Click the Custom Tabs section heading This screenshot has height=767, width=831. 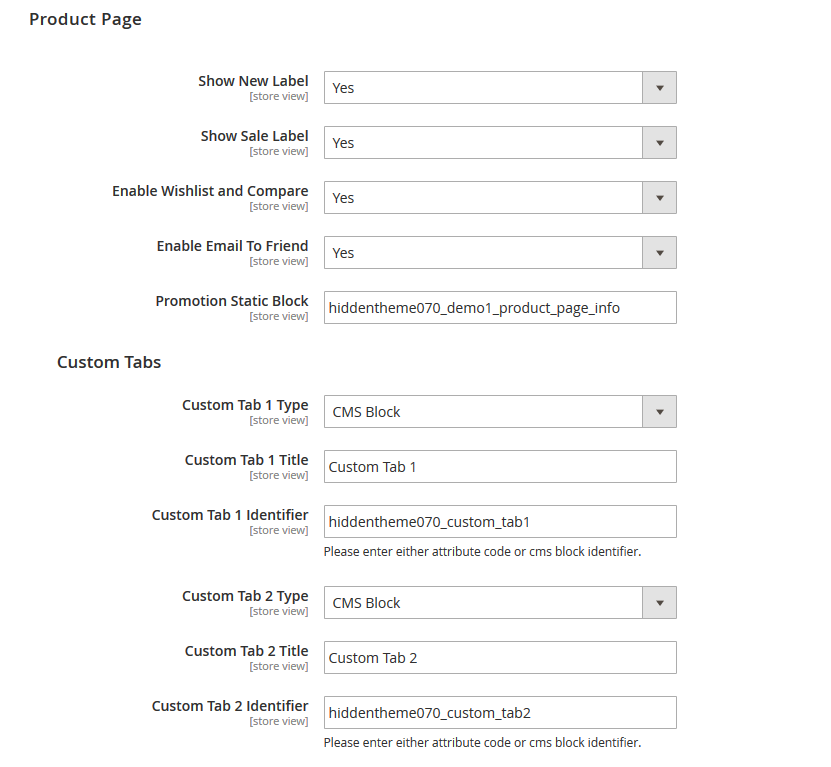pos(109,362)
